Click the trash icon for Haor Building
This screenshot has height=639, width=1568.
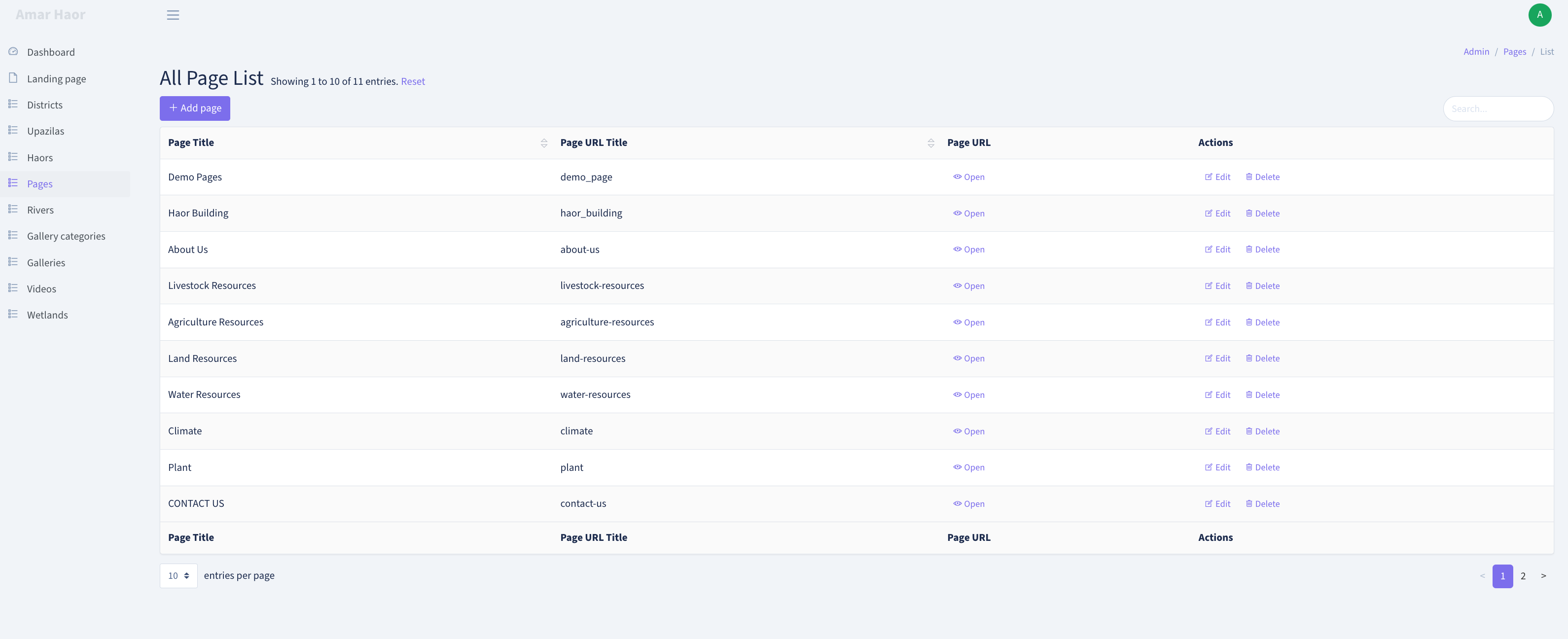[1248, 213]
